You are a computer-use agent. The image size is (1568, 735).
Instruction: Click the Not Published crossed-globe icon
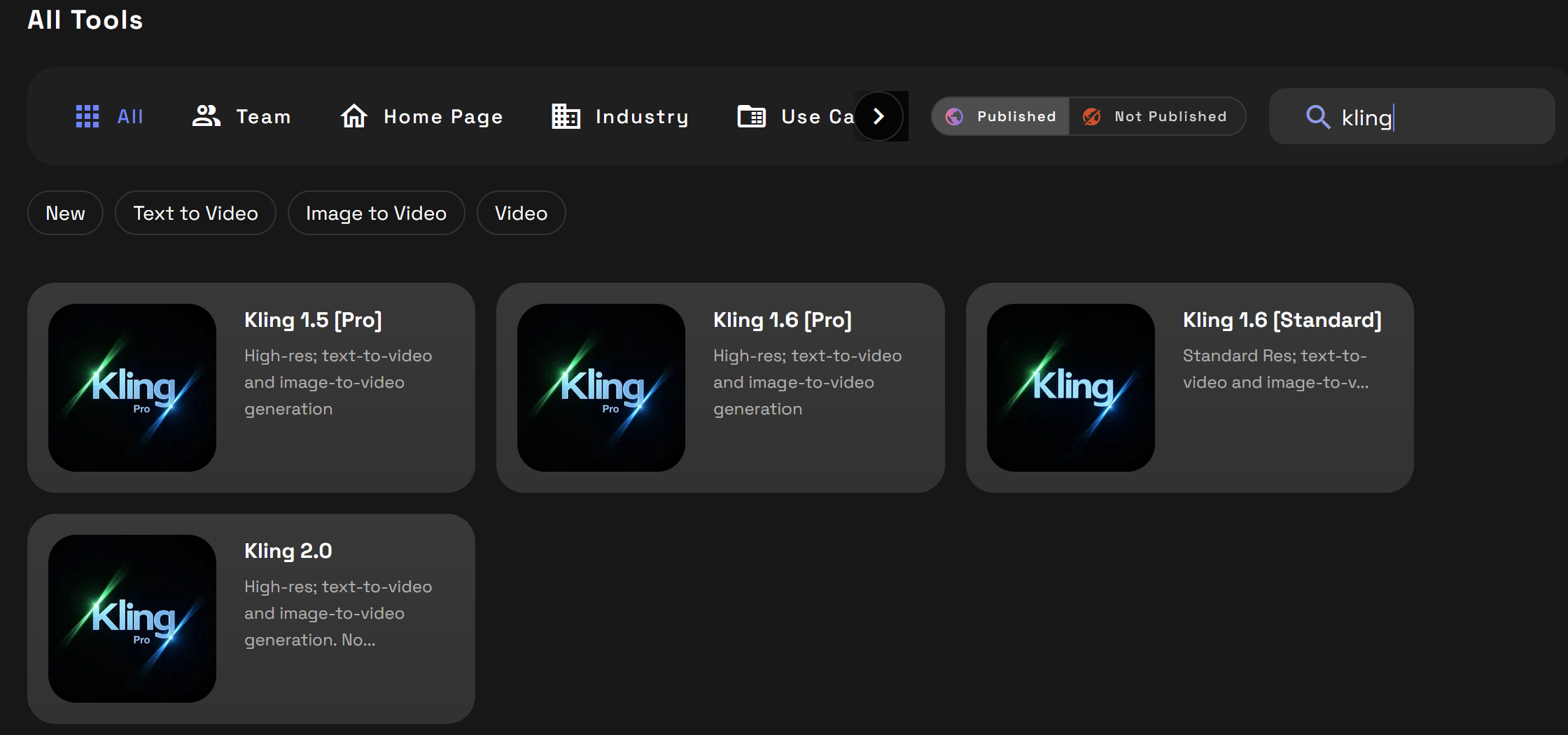(1092, 117)
